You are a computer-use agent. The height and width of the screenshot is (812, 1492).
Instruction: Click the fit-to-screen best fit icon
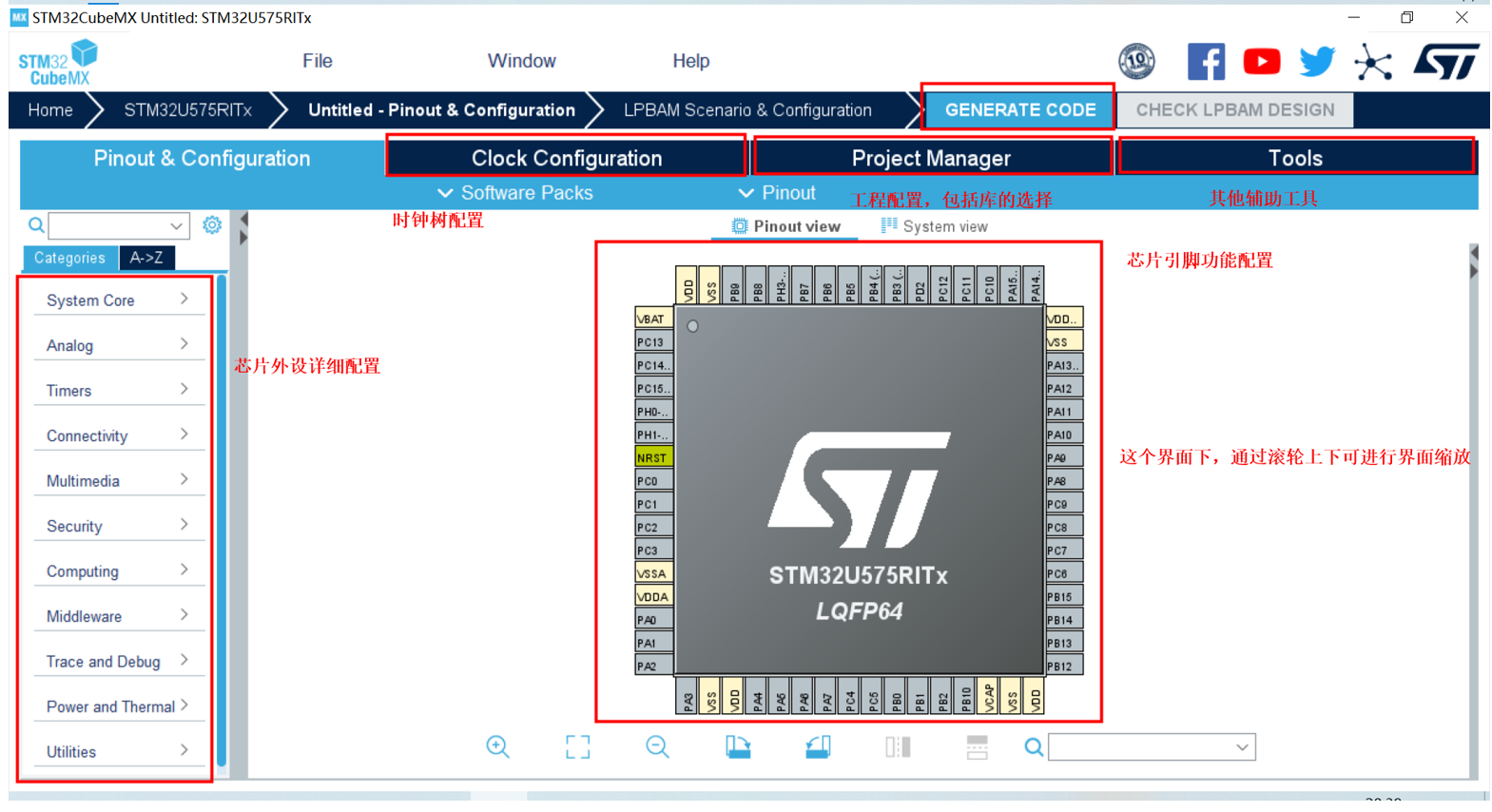tap(577, 747)
